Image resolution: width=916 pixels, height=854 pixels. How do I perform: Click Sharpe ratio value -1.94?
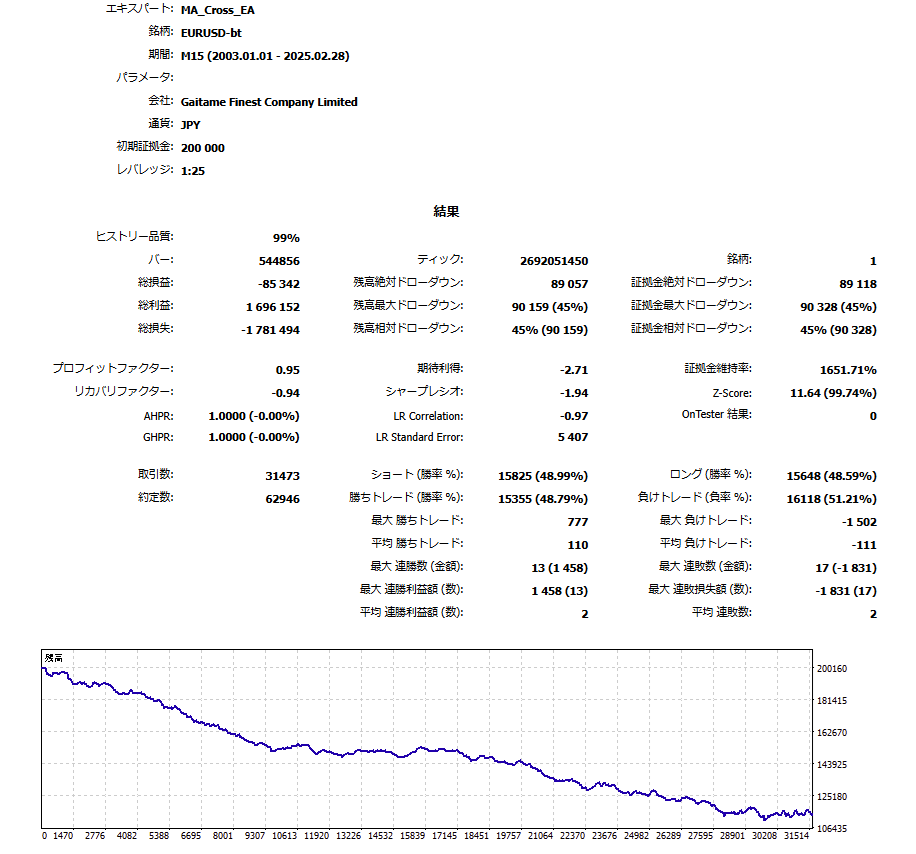[x=574, y=393]
